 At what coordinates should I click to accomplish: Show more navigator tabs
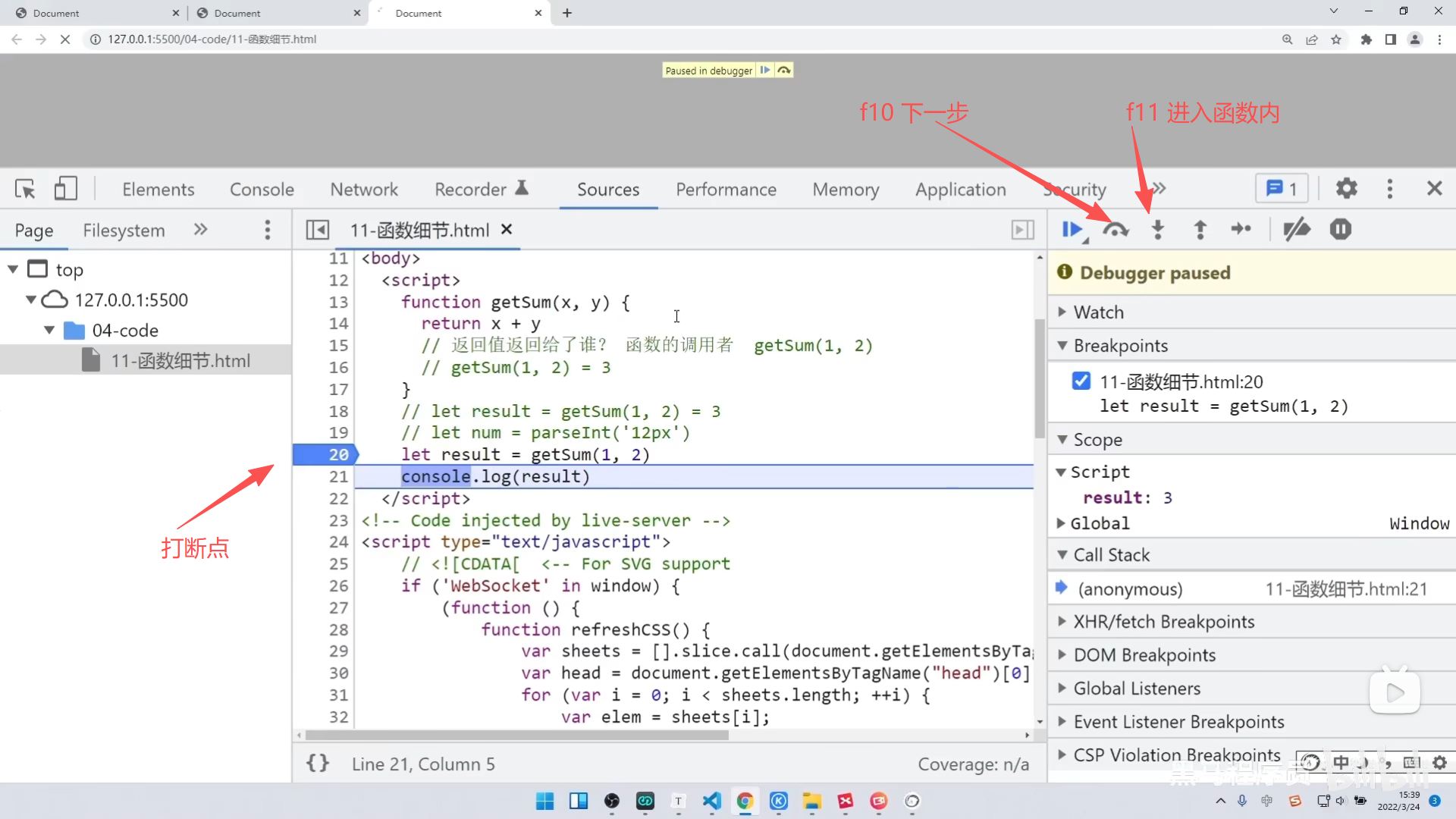point(200,229)
